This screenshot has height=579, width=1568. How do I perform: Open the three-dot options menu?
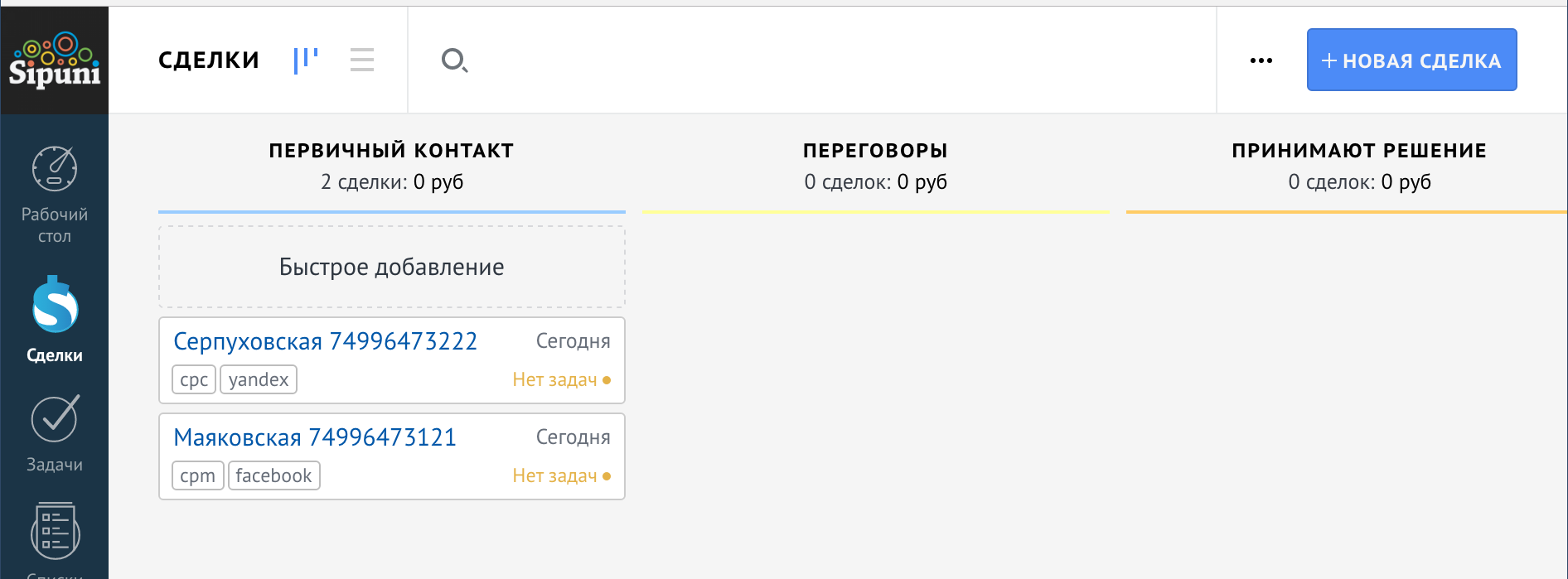point(1261,60)
